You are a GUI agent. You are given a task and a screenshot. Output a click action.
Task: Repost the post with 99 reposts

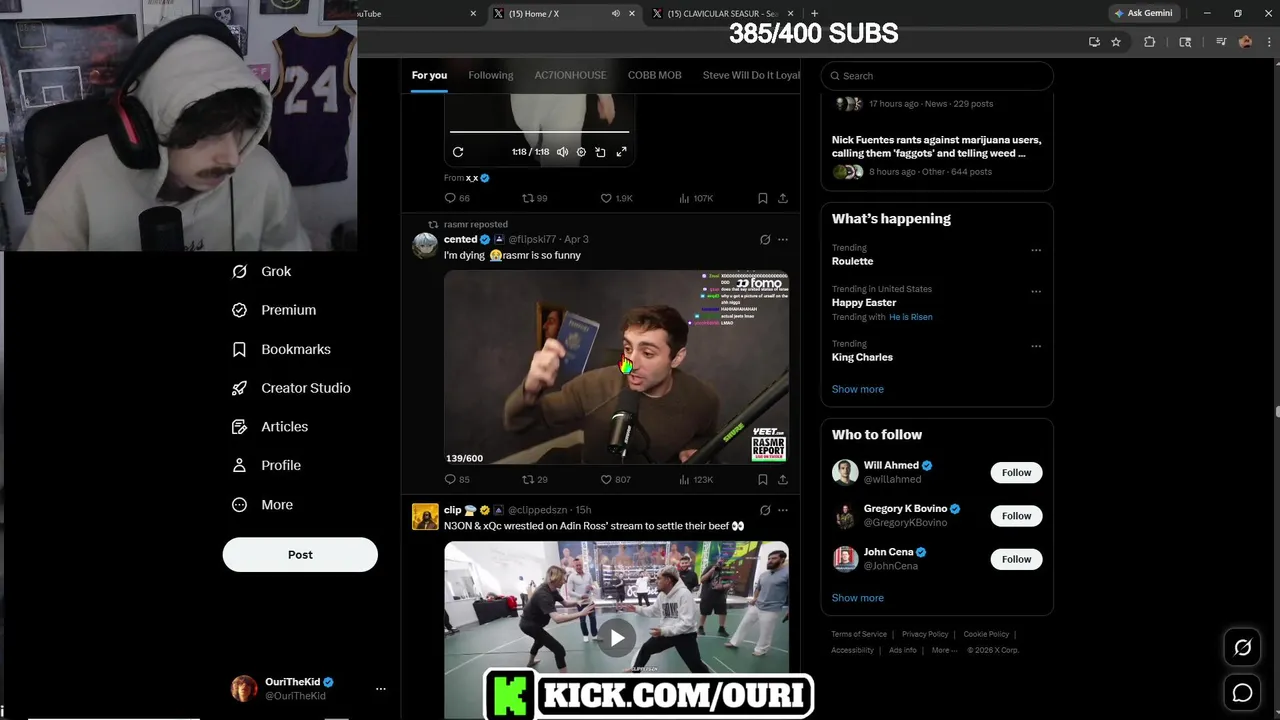(535, 198)
